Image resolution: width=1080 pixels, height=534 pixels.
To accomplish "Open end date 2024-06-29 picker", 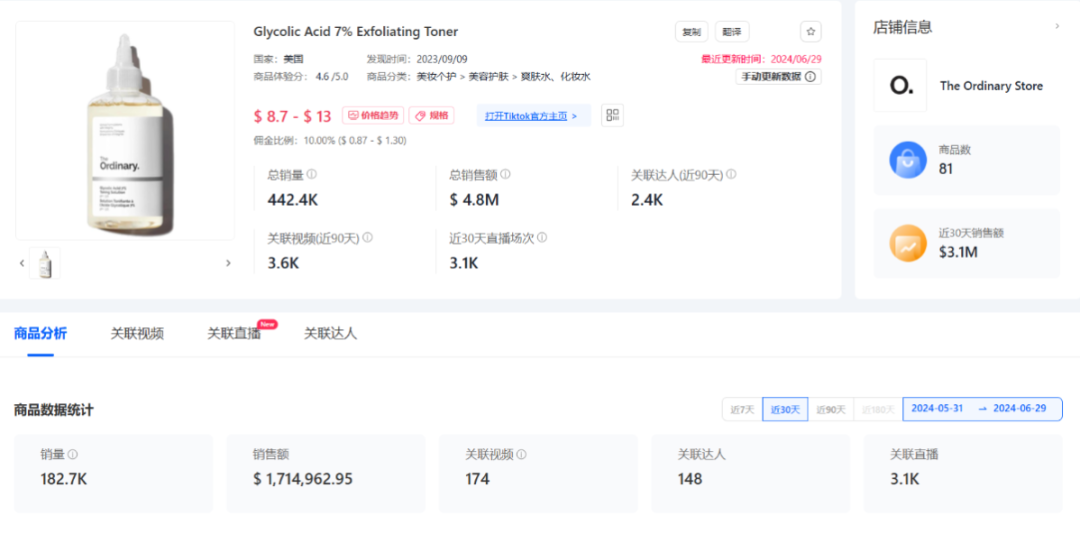I will [1019, 409].
